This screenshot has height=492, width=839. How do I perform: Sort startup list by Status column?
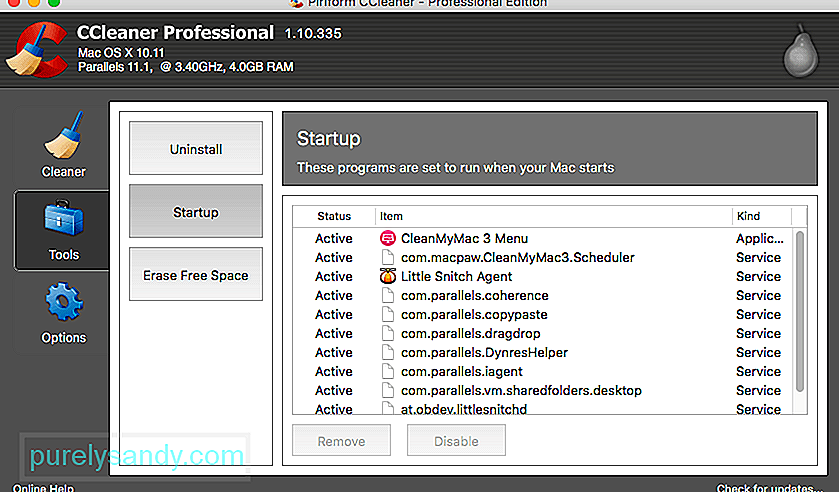[x=334, y=216]
